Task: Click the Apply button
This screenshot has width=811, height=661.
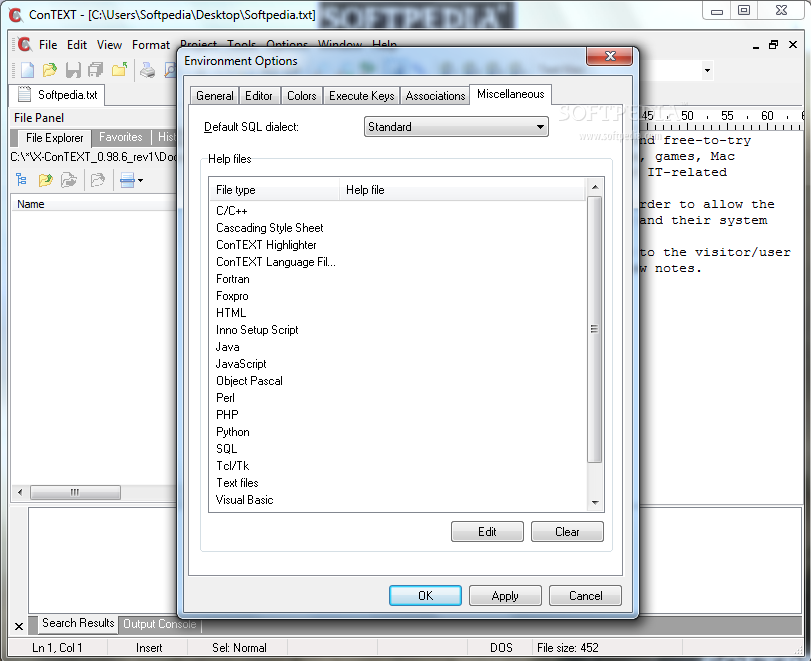Action: point(505,596)
